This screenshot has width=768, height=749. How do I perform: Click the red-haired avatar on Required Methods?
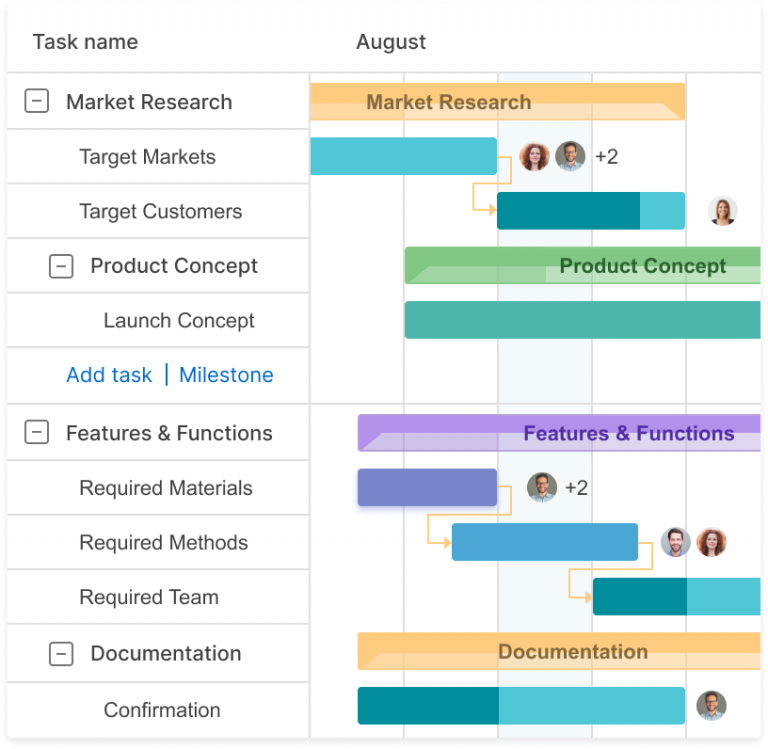[x=711, y=542]
